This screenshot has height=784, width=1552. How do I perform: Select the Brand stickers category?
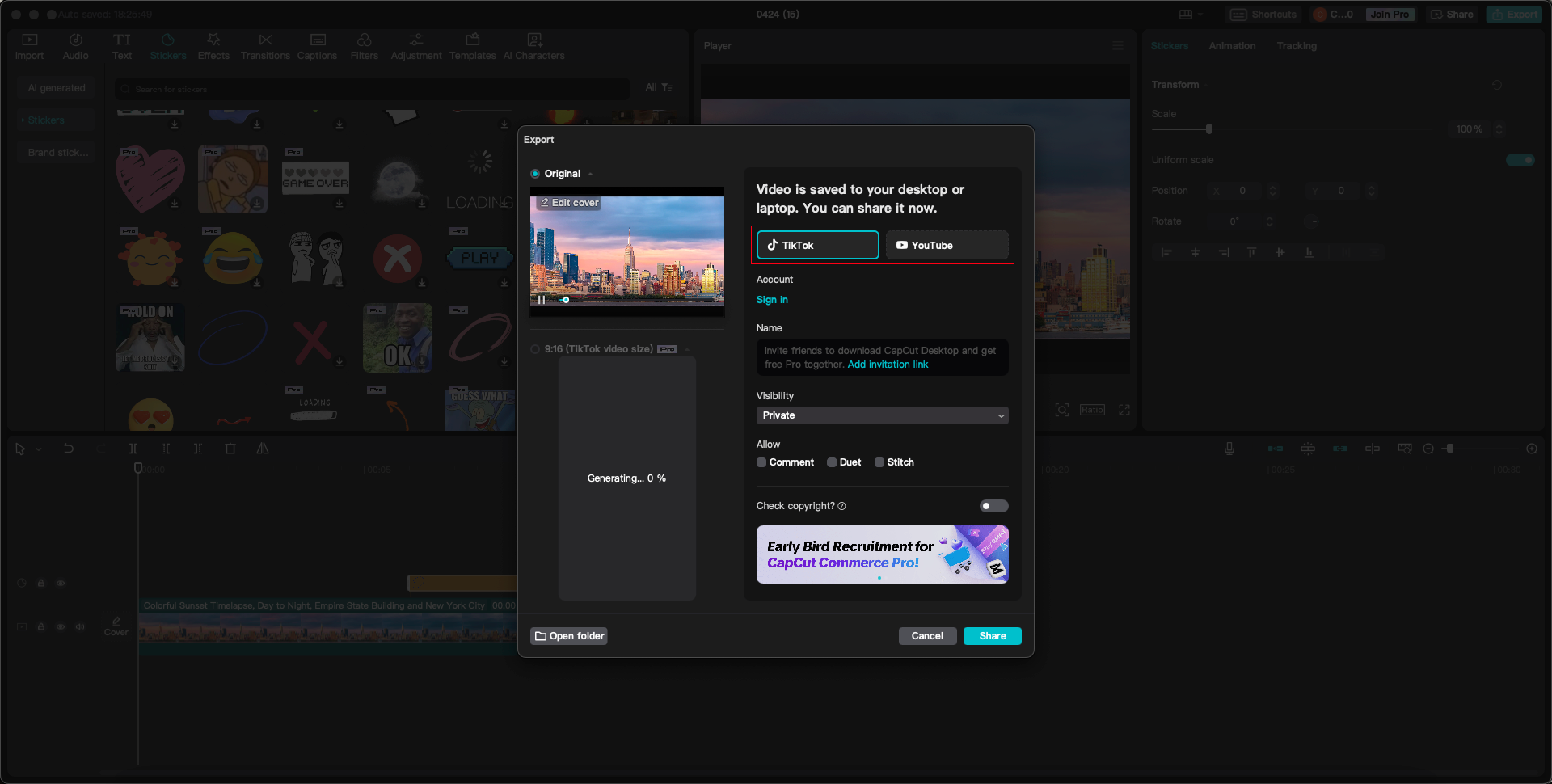tap(57, 153)
